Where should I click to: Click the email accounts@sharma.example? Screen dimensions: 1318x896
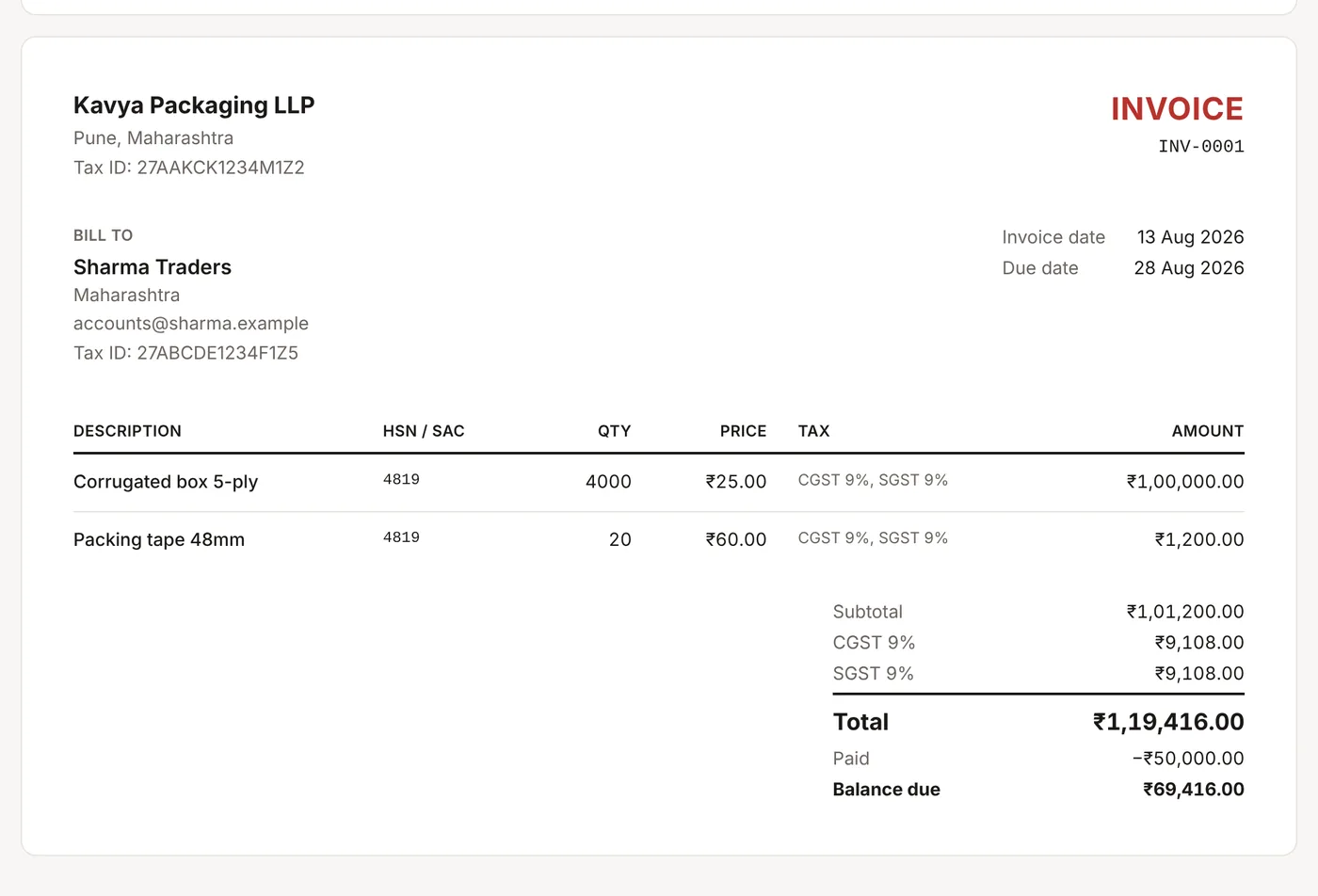pos(191,324)
